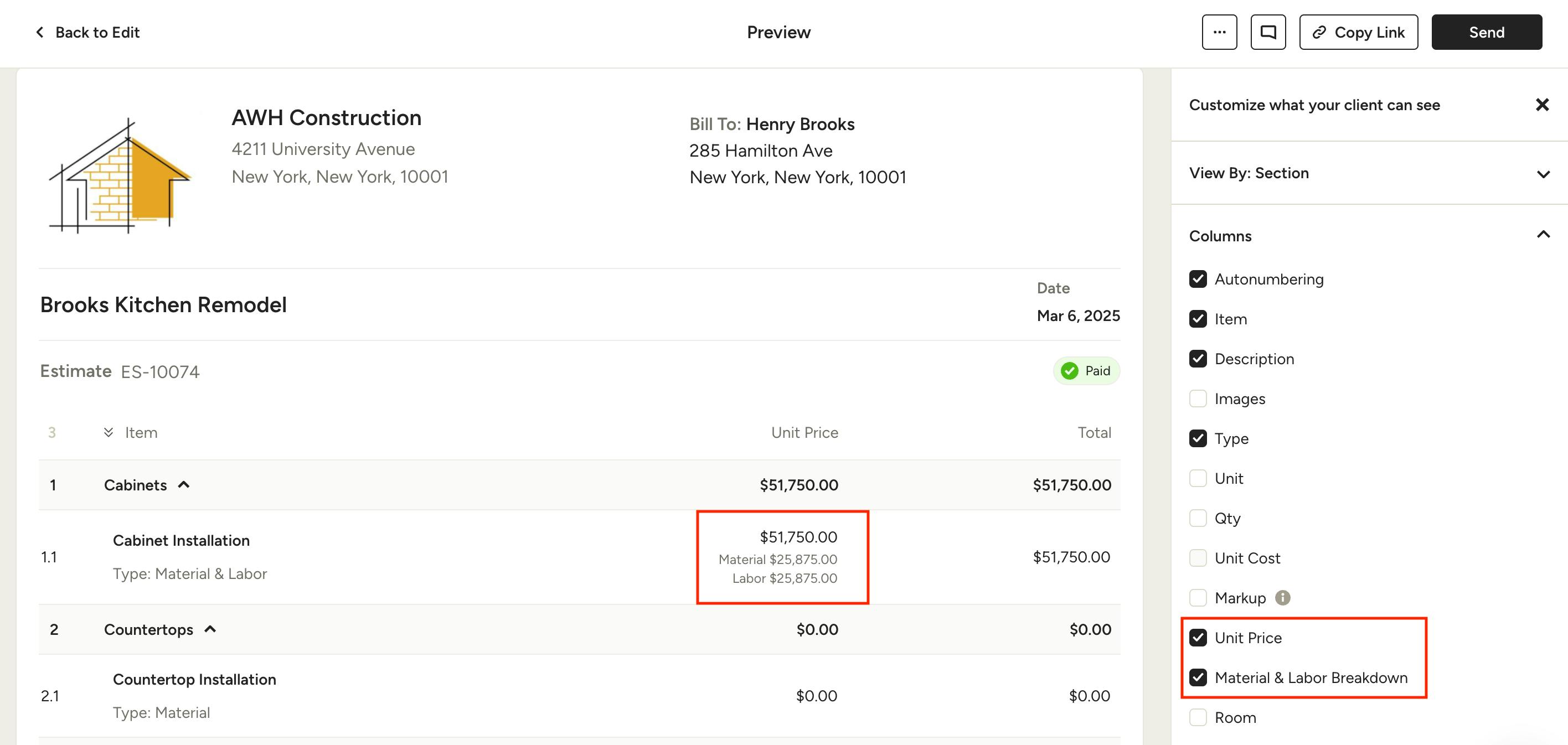The image size is (1568, 745).
Task: Disable the Material & Labor Breakdown checkbox
Action: click(x=1198, y=677)
